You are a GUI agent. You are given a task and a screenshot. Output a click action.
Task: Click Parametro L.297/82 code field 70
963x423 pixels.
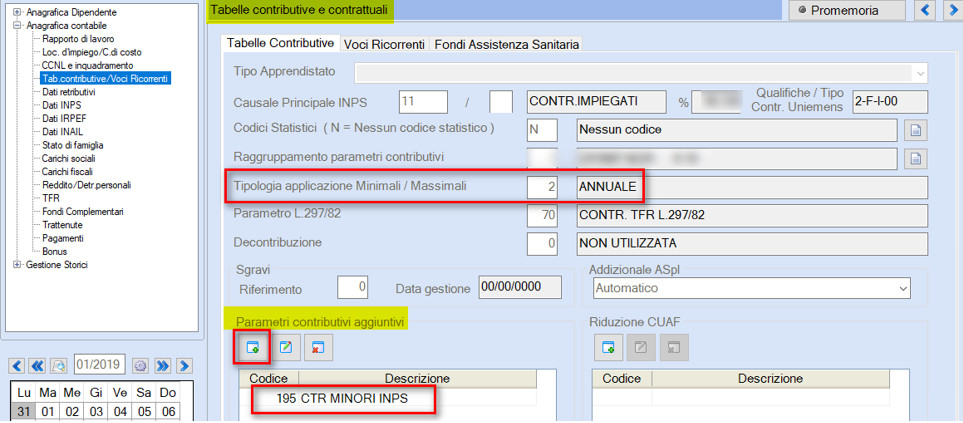[x=542, y=215]
